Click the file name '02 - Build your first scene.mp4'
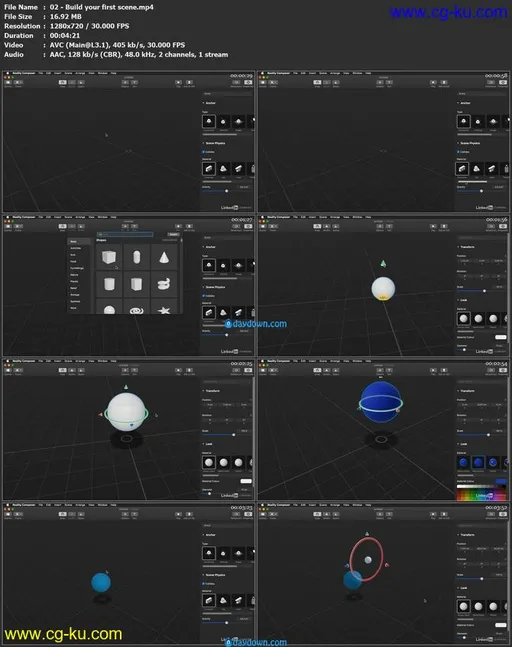The width and height of the screenshot is (512, 647). click(101, 7)
